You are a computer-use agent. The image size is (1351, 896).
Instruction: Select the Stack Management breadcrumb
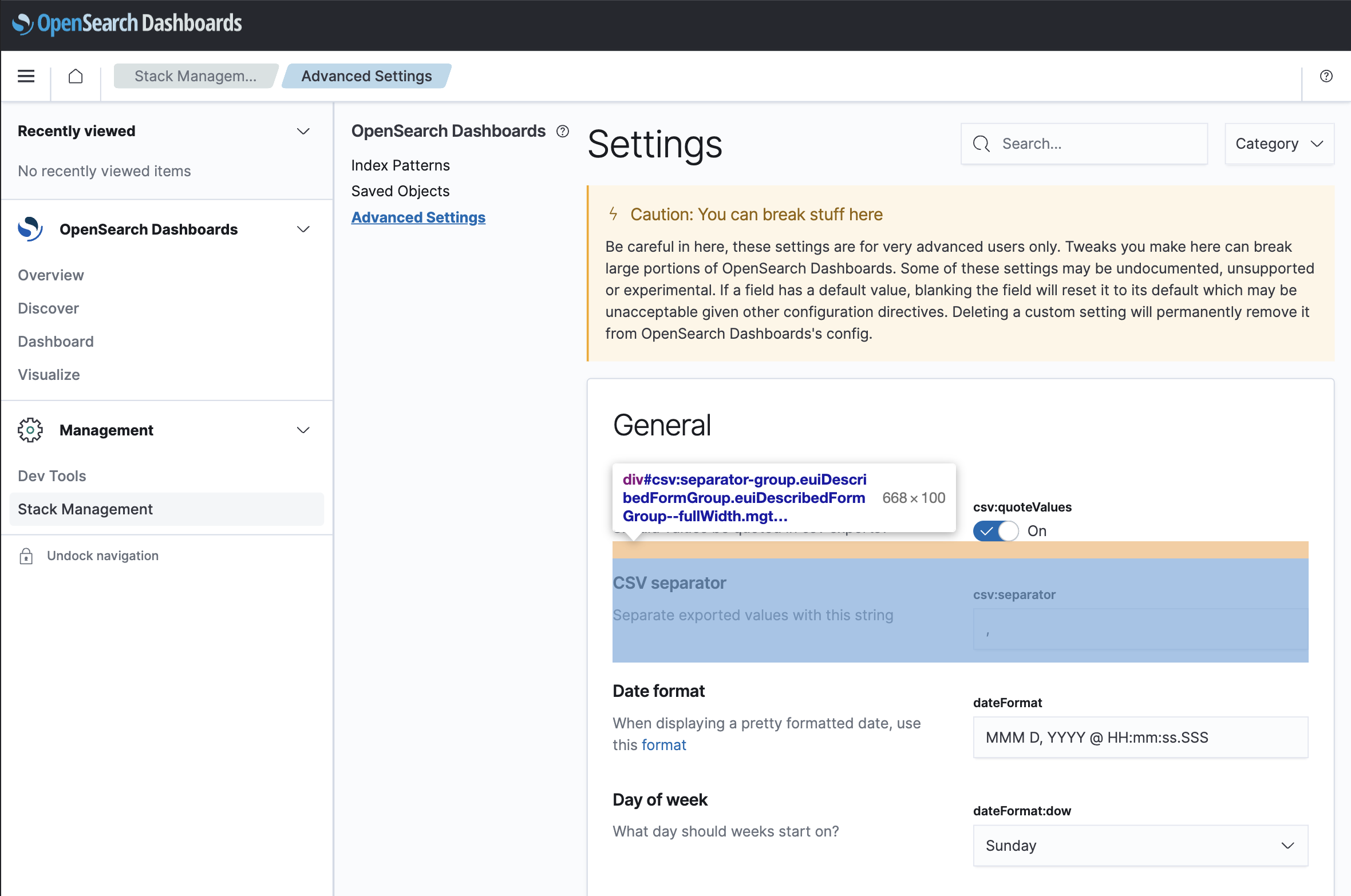point(195,76)
